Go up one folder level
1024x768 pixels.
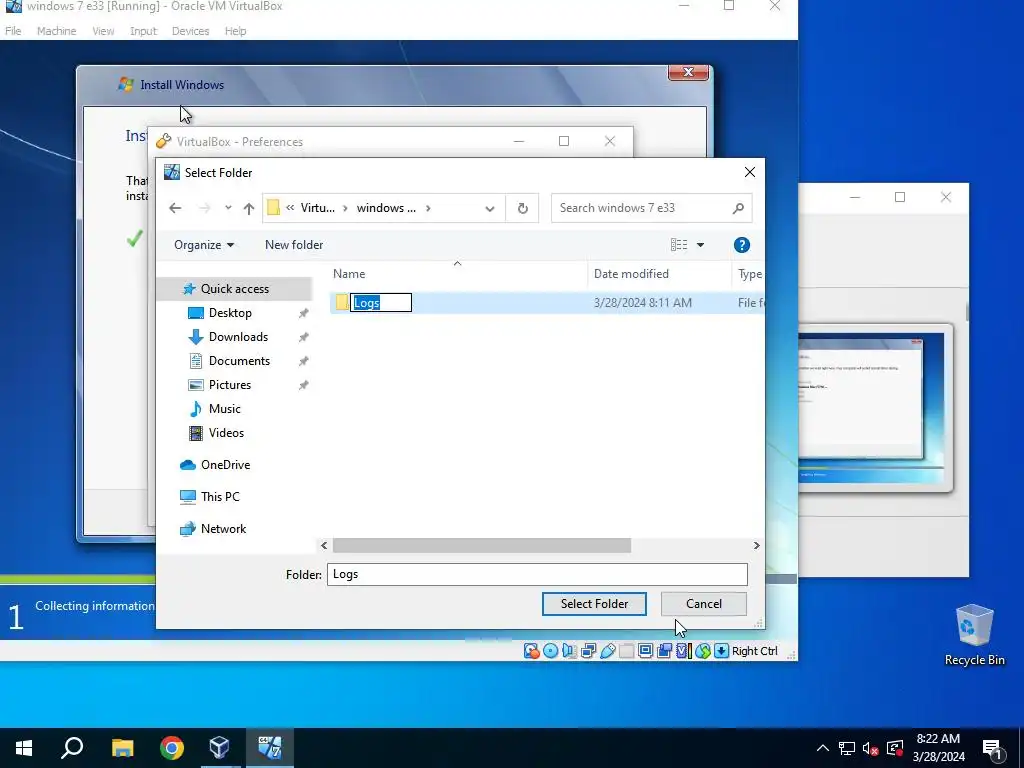(249, 208)
